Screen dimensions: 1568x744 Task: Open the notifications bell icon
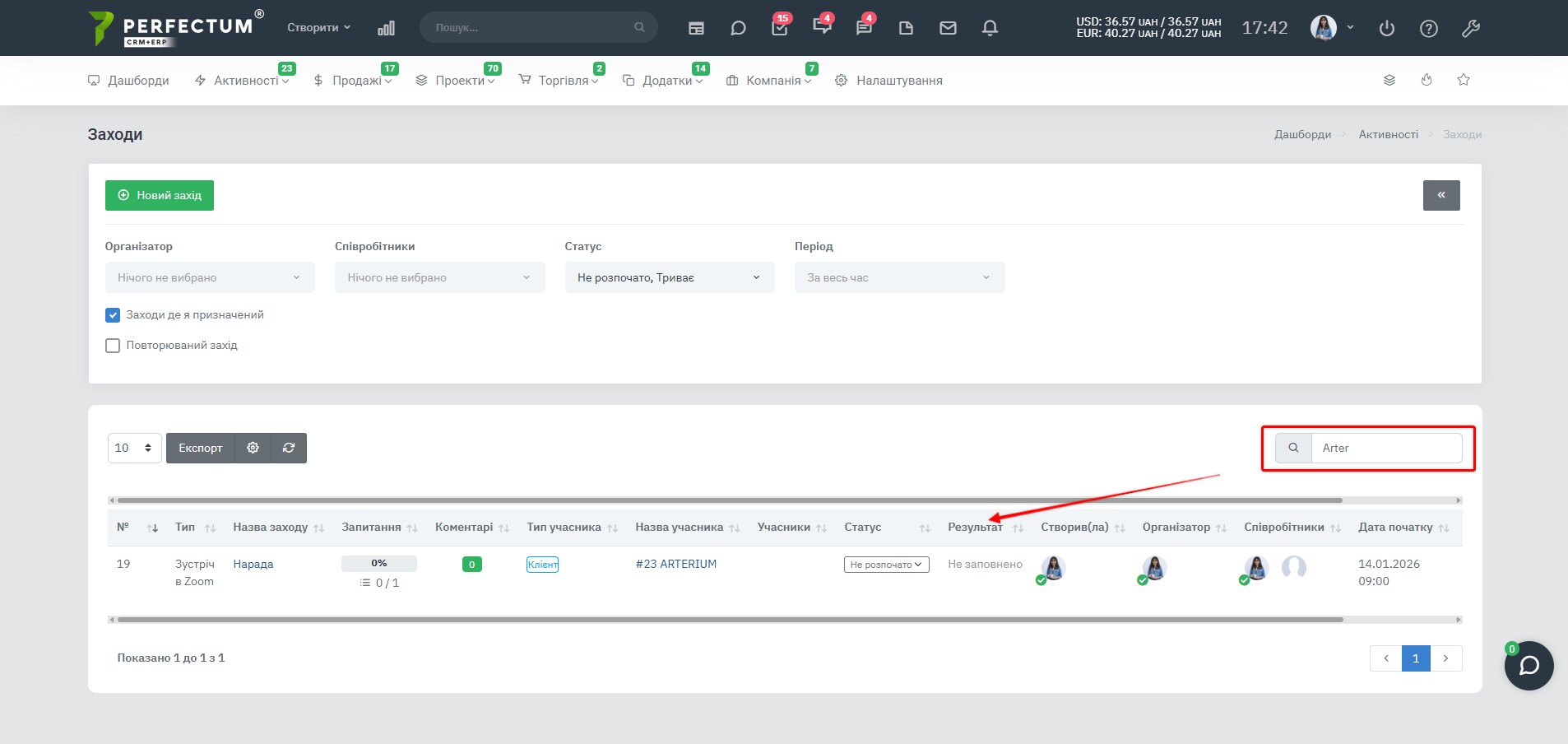tap(990, 28)
